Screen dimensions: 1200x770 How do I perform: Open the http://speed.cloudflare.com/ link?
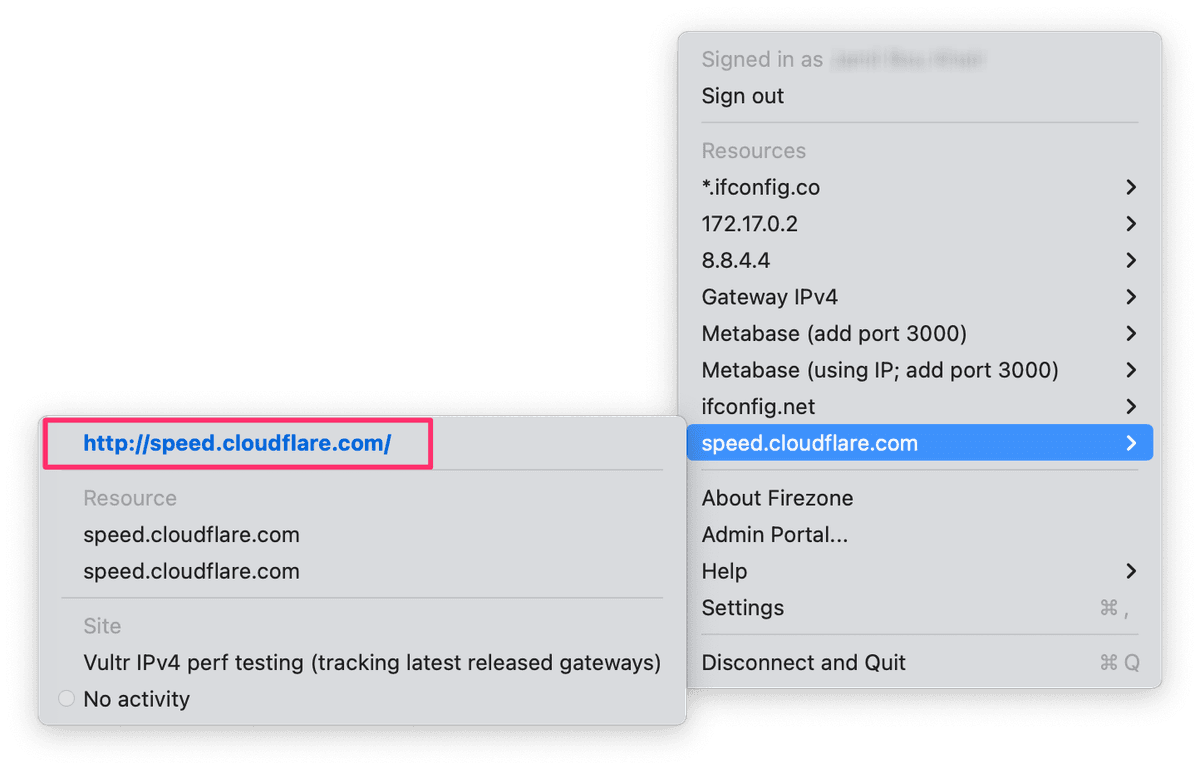tap(237, 444)
